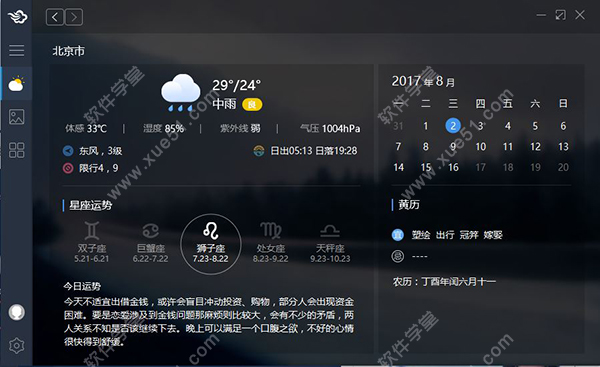Screen dimensions: 600x367
Task: Click the 出行 almanac activity
Action: (x=445, y=235)
